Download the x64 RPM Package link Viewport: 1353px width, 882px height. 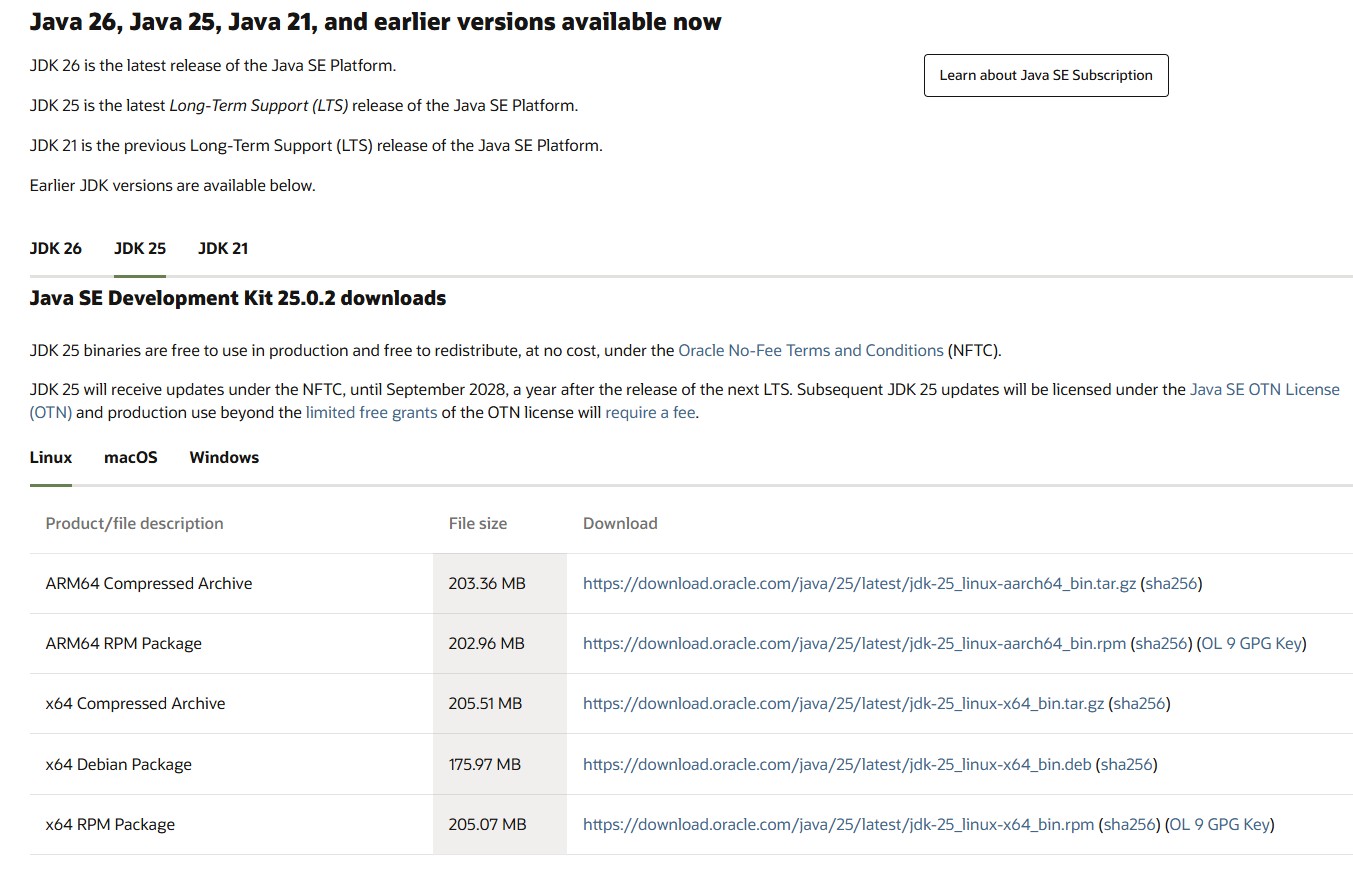point(838,824)
